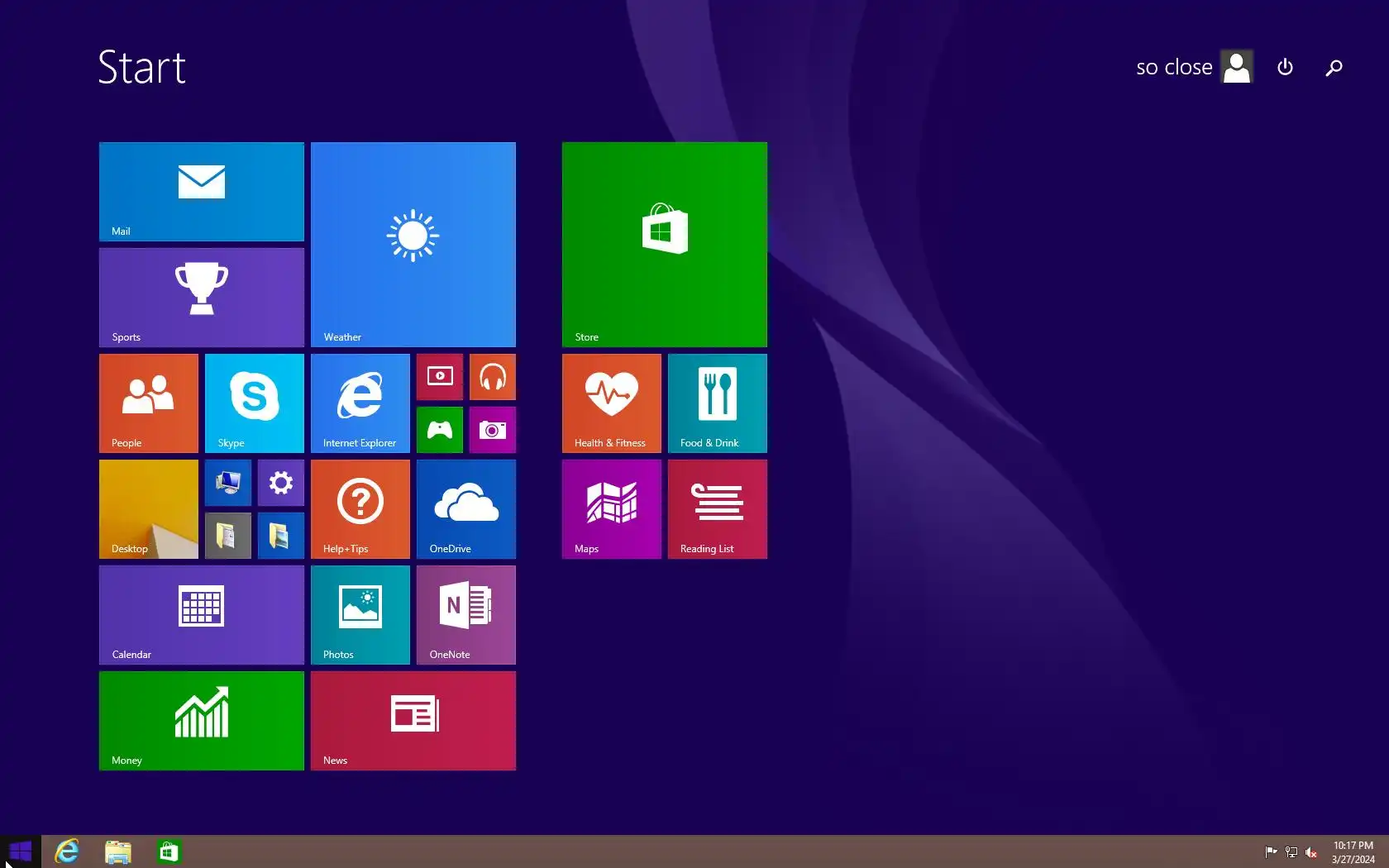The width and height of the screenshot is (1389, 868).
Task: Open the Store from the taskbar
Action: click(169, 851)
